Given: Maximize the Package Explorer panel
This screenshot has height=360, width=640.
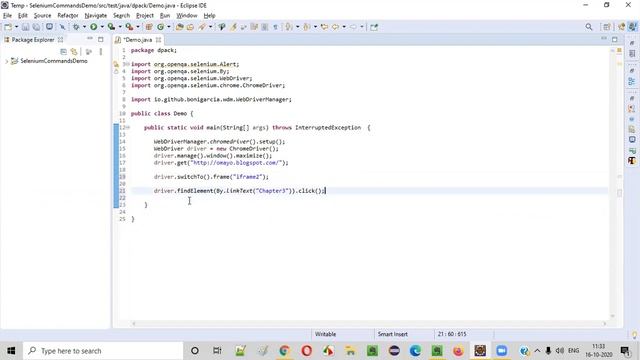Looking at the screenshot, I should click(x=100, y=39).
